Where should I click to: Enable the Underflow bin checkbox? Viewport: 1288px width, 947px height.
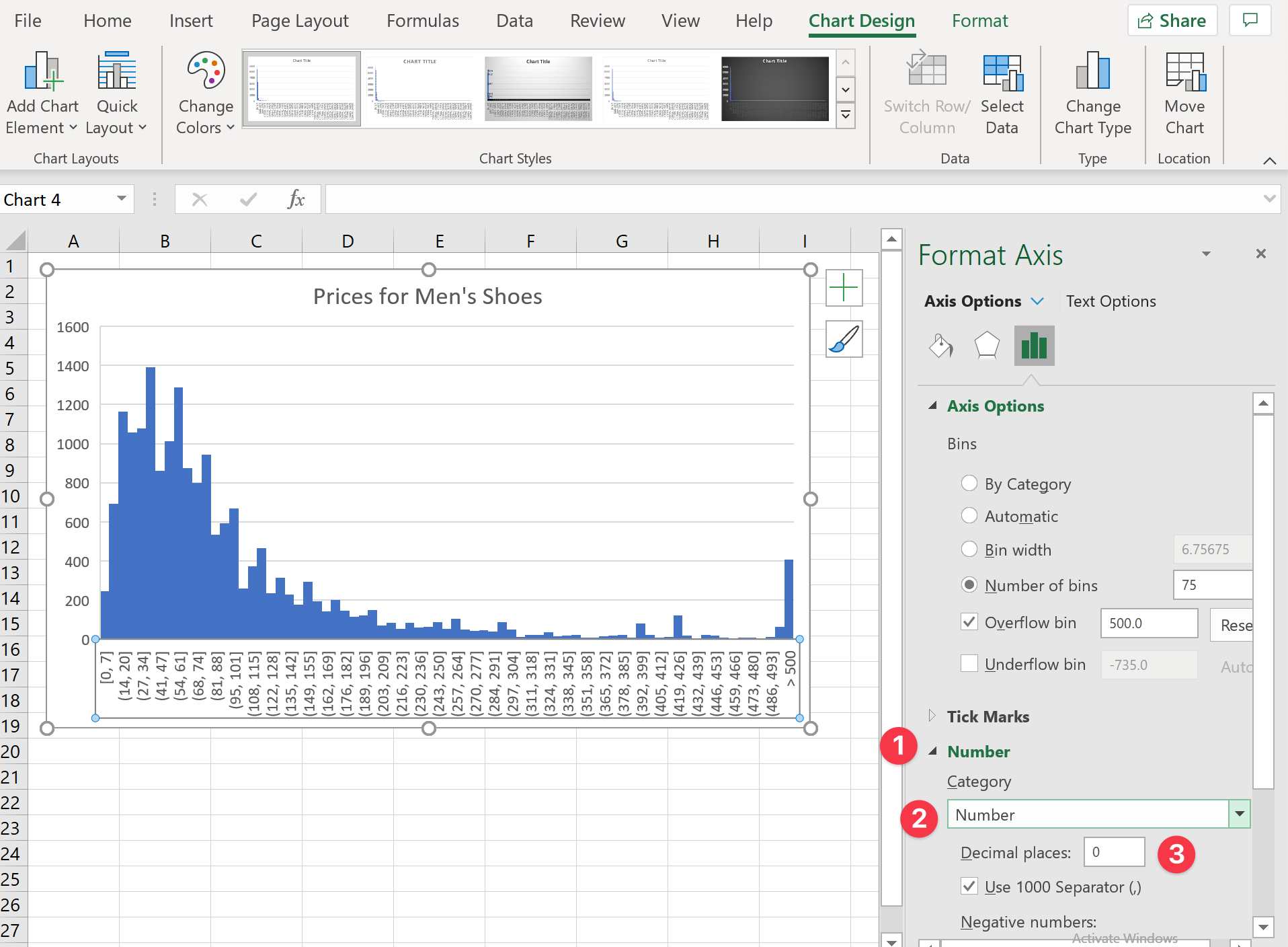(969, 664)
